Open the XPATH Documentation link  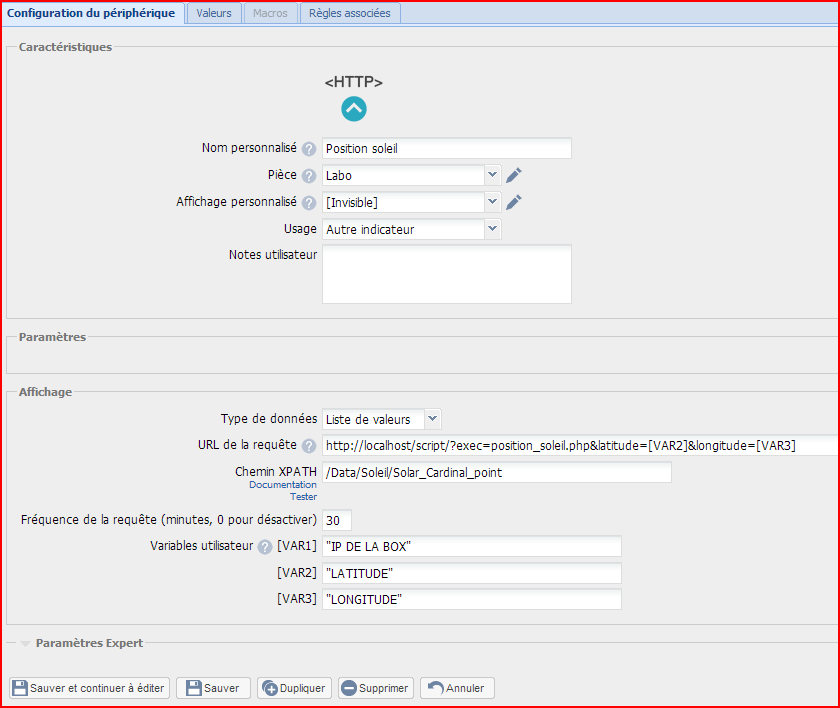(x=283, y=485)
